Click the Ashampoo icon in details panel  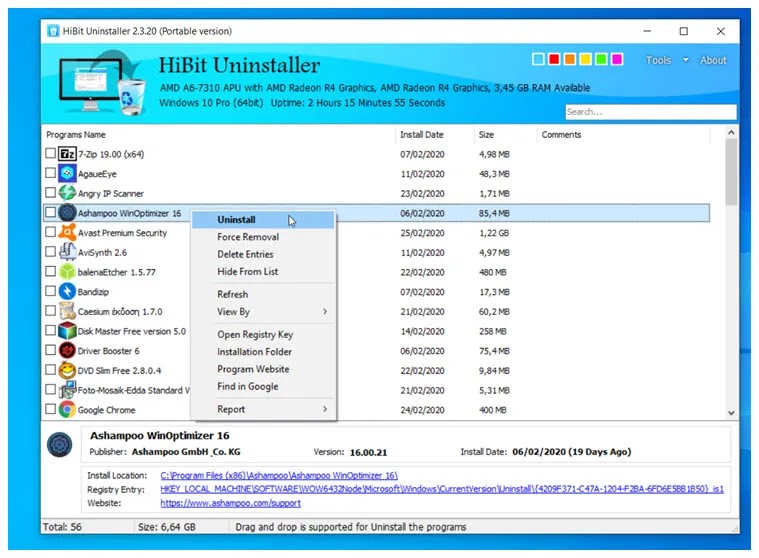click(x=60, y=444)
